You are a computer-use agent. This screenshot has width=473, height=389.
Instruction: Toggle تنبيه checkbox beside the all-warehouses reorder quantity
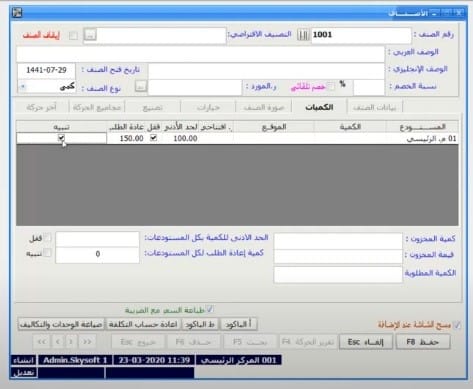coord(47,253)
